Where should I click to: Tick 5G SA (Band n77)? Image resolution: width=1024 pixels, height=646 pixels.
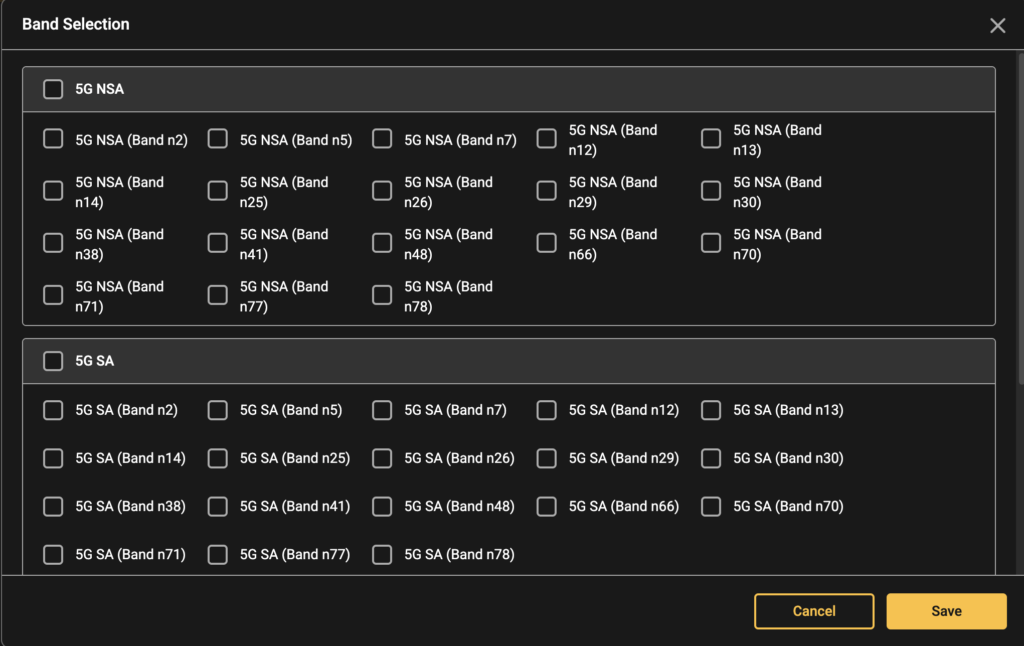pyautogui.click(x=217, y=555)
